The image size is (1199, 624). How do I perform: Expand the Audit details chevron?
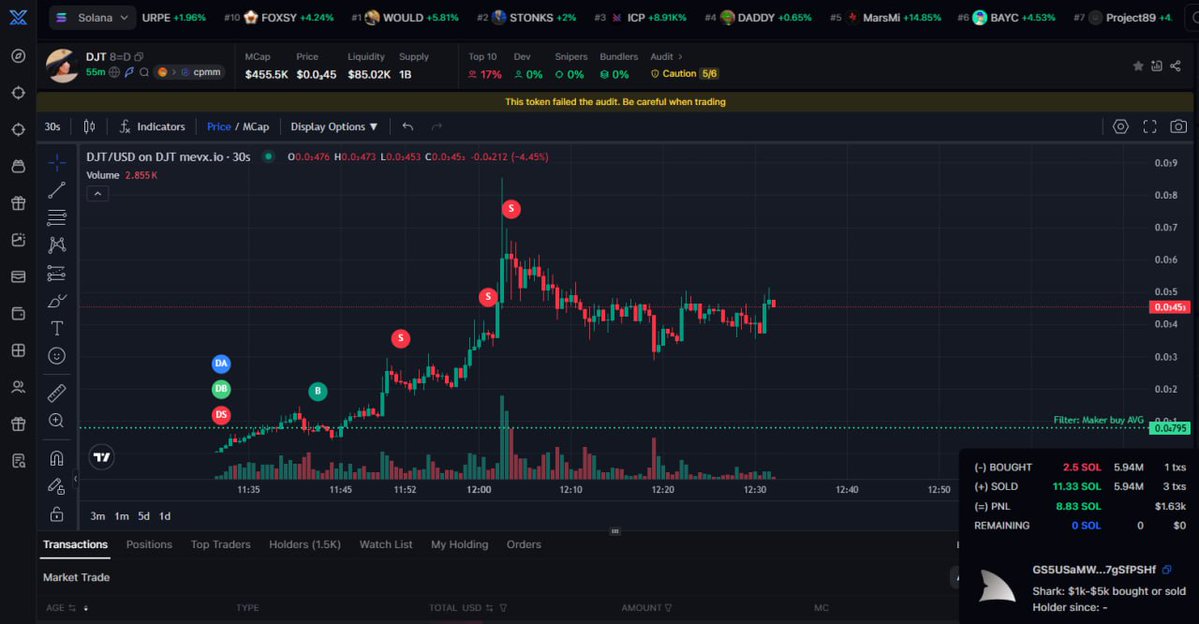click(680, 57)
